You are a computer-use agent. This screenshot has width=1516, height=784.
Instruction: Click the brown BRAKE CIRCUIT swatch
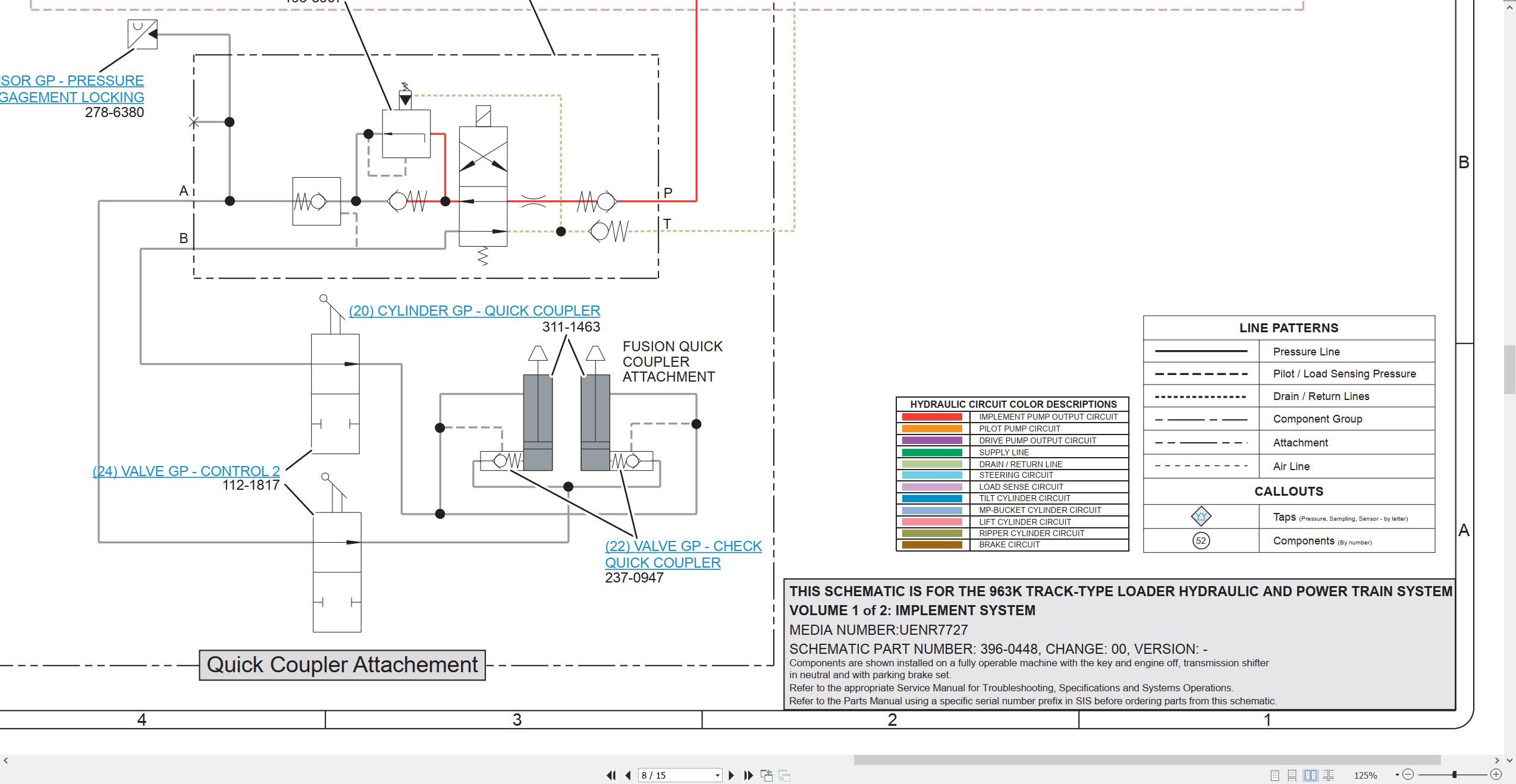click(932, 544)
